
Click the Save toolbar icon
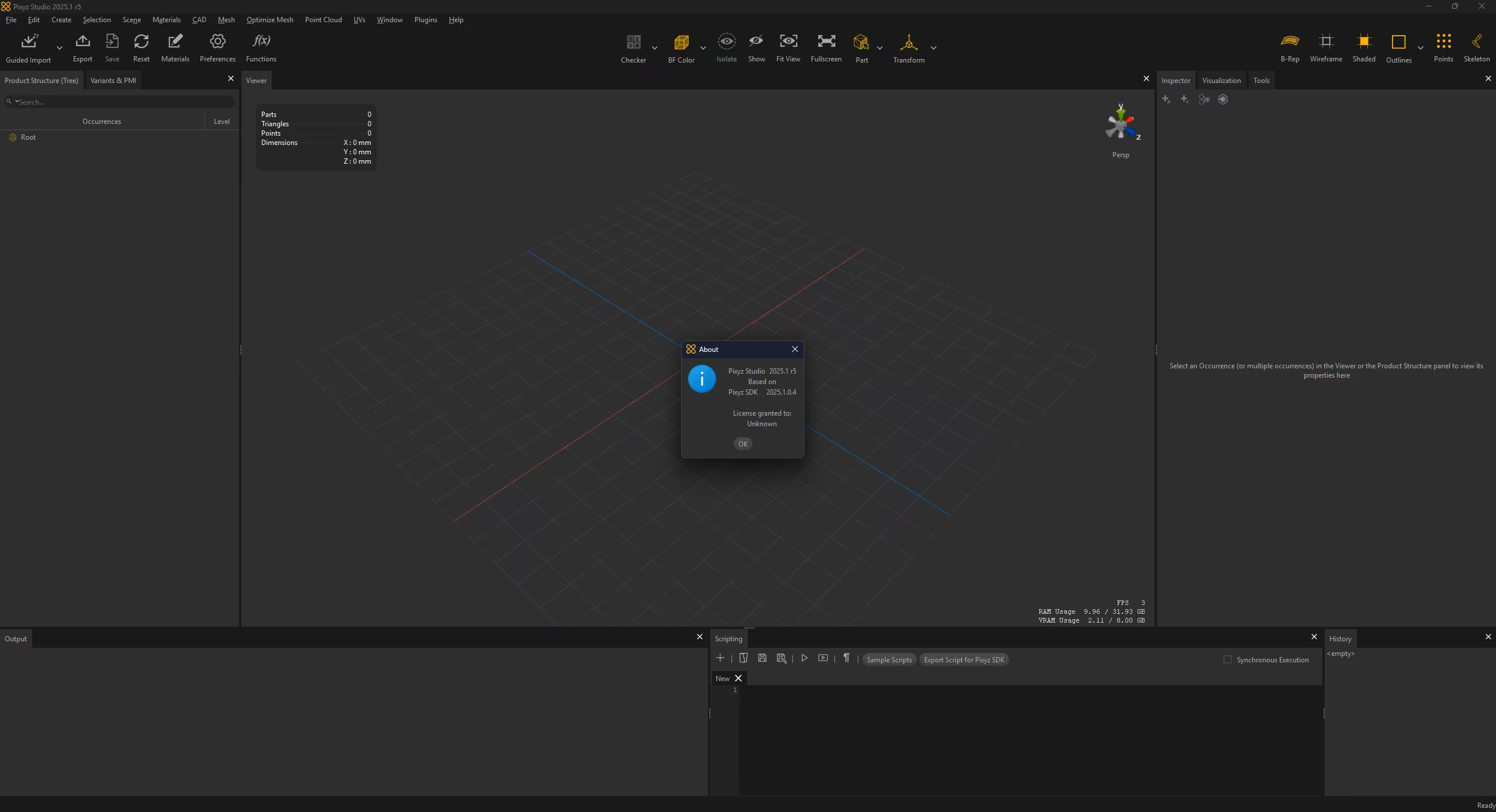click(112, 42)
